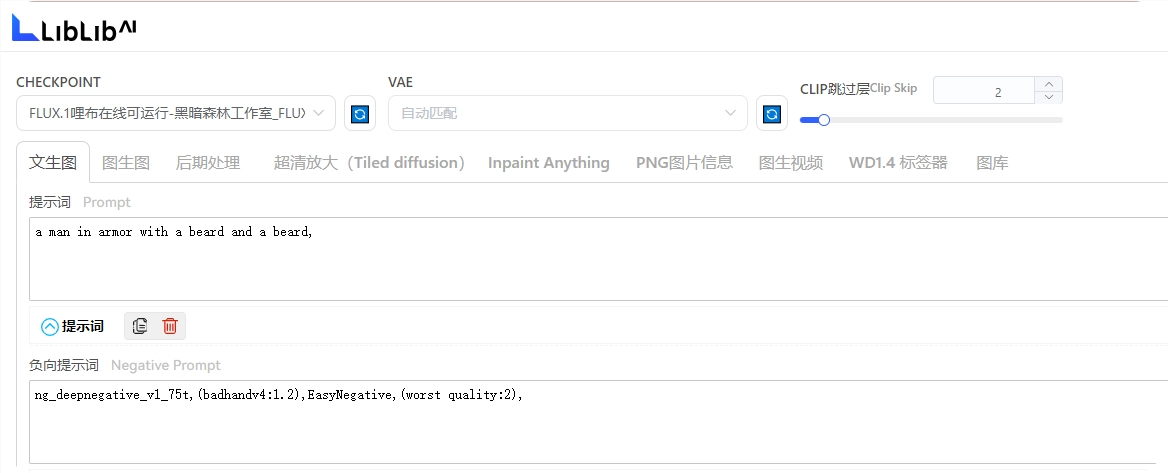The height and width of the screenshot is (473, 1168).
Task: Increase Clip Skip with the up arrow
Action: coord(1048,84)
